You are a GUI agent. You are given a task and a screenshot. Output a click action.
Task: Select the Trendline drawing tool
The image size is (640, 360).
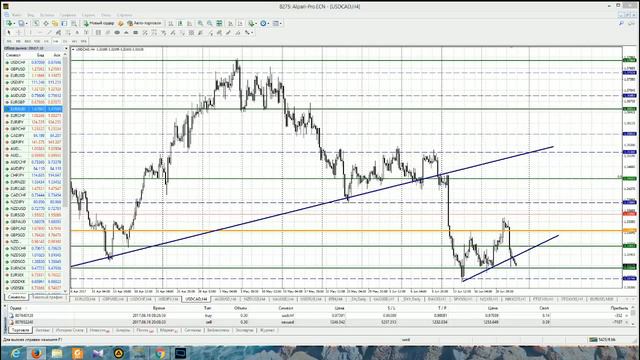(49, 33)
